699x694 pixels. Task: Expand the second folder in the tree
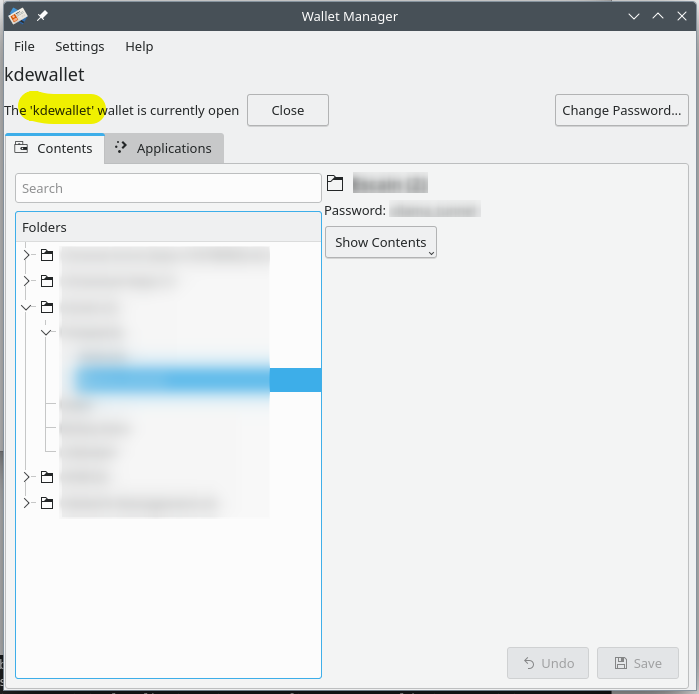coord(27,282)
